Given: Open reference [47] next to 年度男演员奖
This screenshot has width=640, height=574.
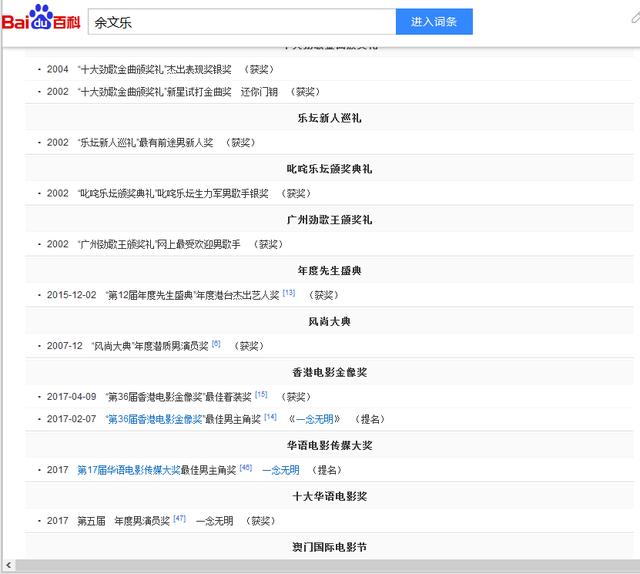Looking at the screenshot, I should (180, 518).
